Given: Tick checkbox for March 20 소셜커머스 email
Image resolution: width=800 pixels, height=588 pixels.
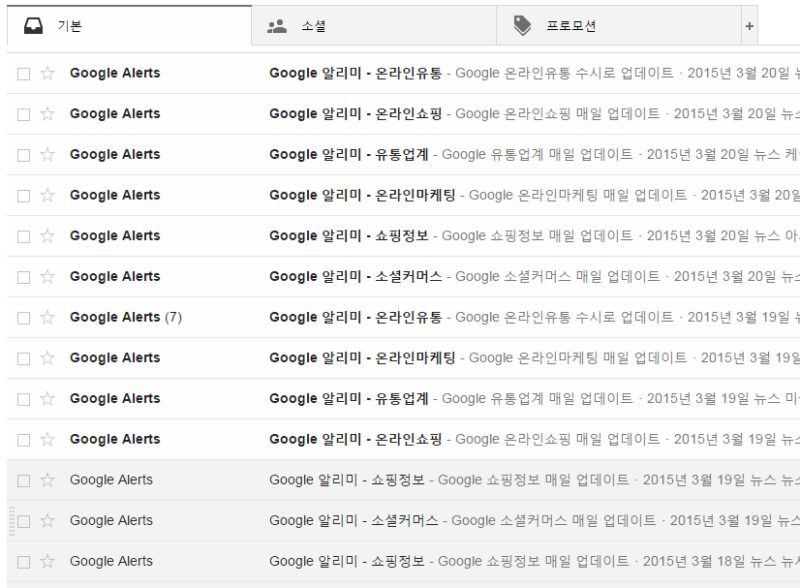Looking at the screenshot, I should point(24,277).
